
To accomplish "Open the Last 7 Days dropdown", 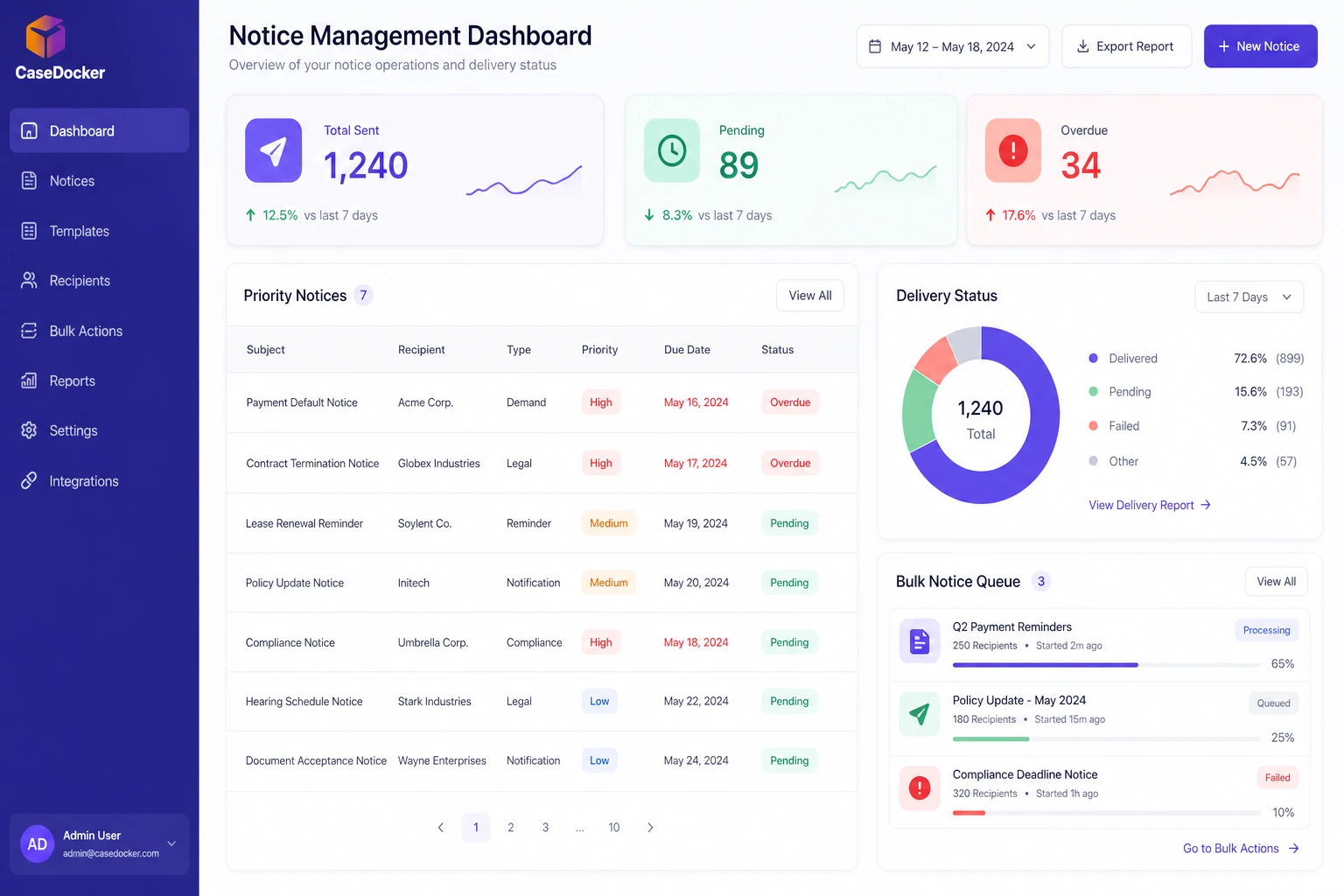I will point(1249,297).
